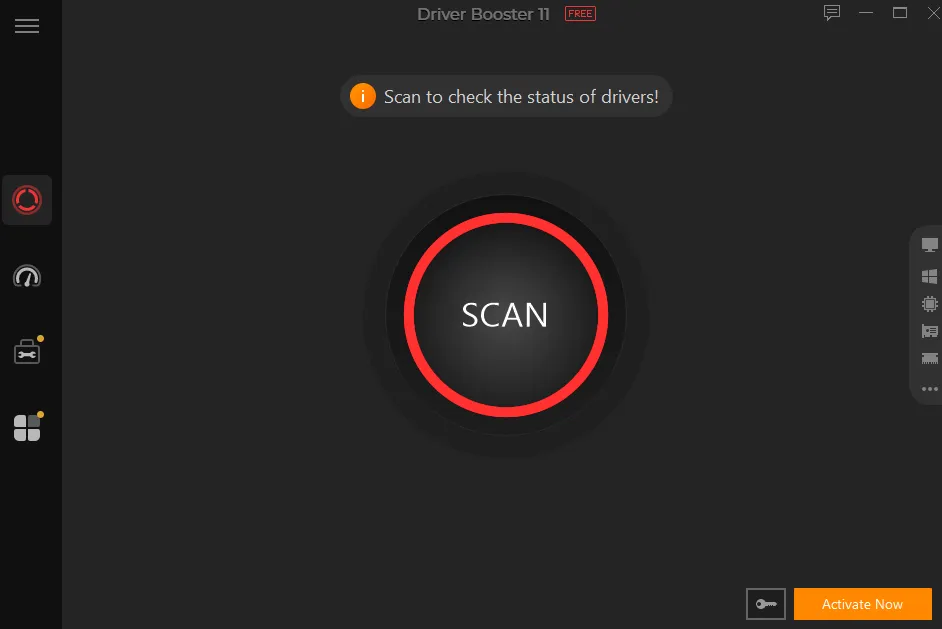
Task: Click the orange Activate Now button
Action: point(862,604)
